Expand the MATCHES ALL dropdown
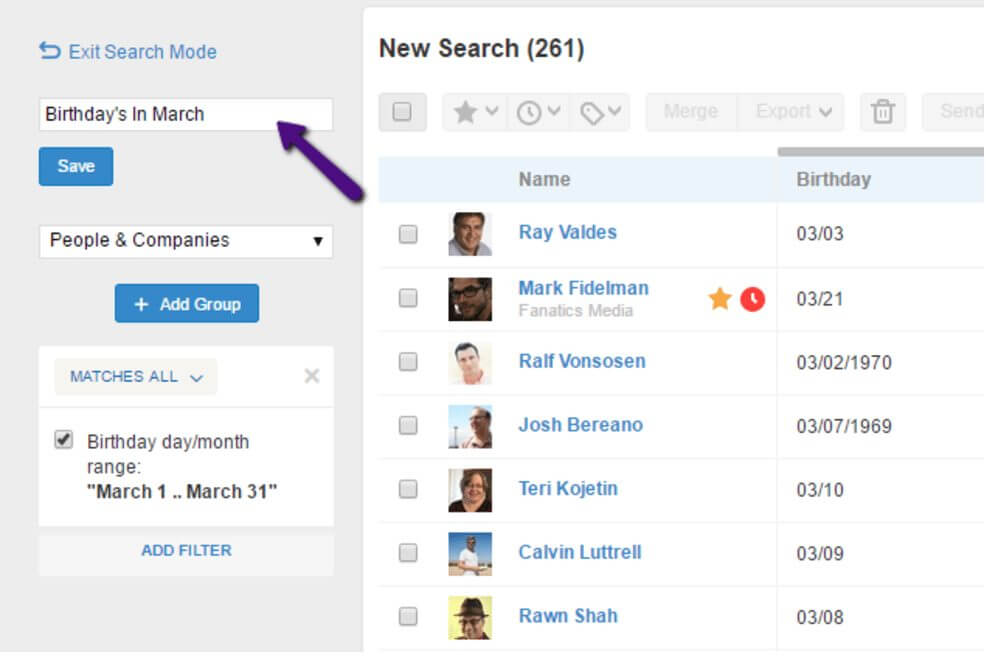The width and height of the screenshot is (986, 656). (136, 377)
